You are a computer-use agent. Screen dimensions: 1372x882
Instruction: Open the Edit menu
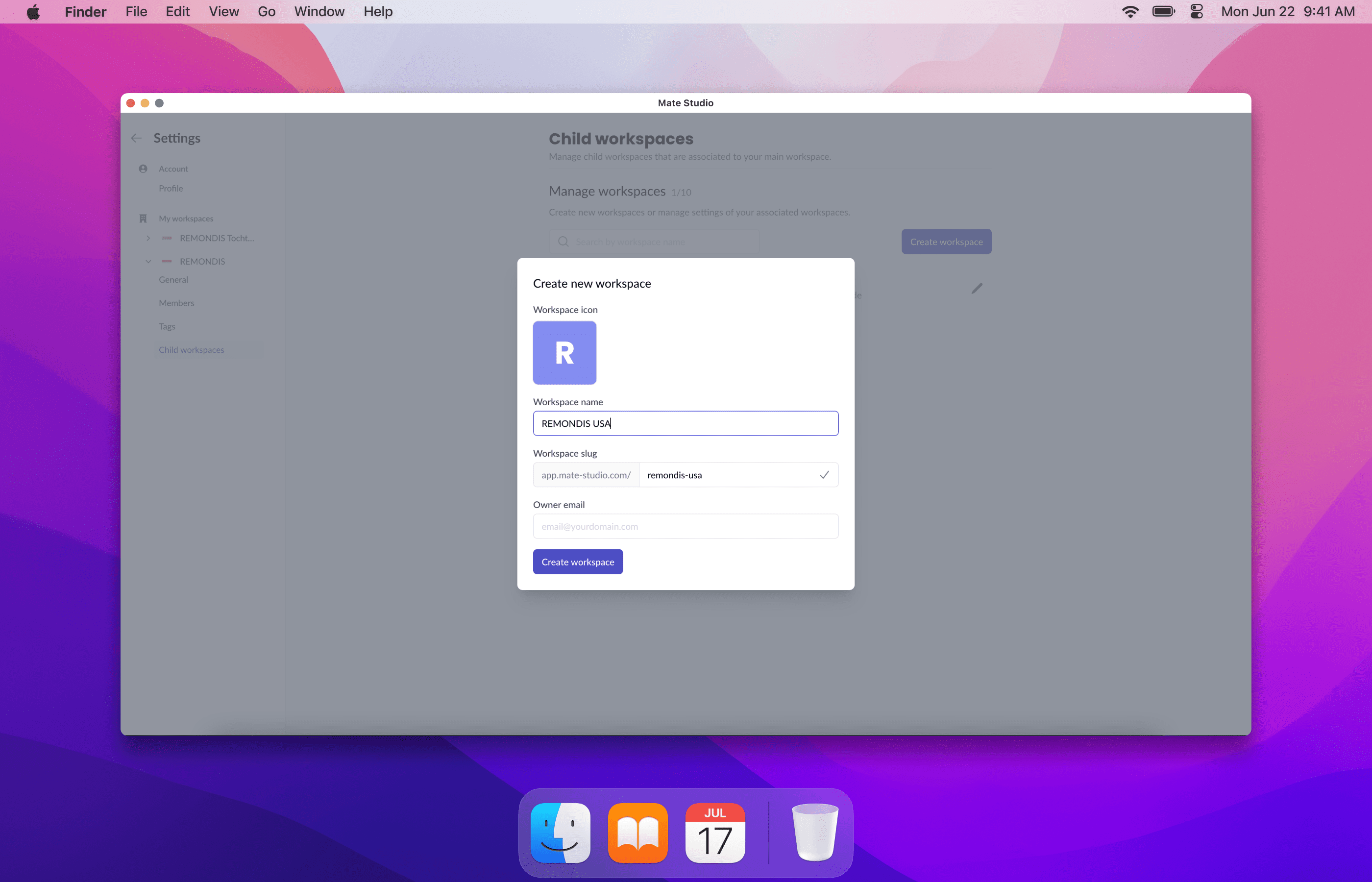[x=177, y=11]
